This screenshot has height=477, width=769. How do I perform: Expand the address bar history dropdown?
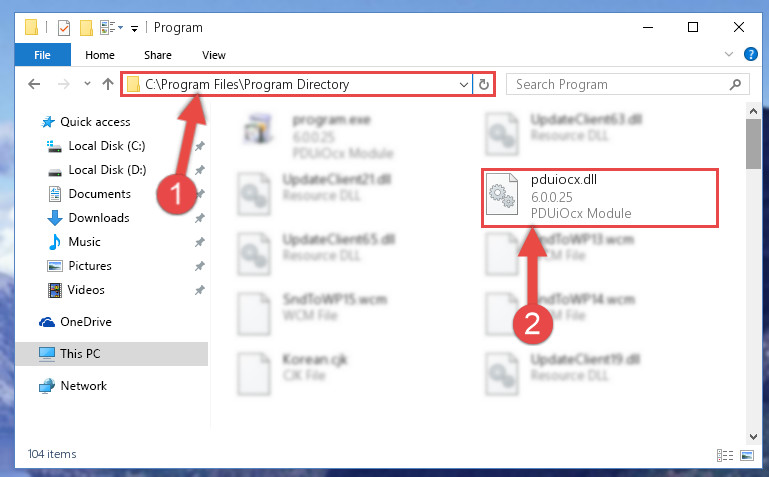click(463, 84)
